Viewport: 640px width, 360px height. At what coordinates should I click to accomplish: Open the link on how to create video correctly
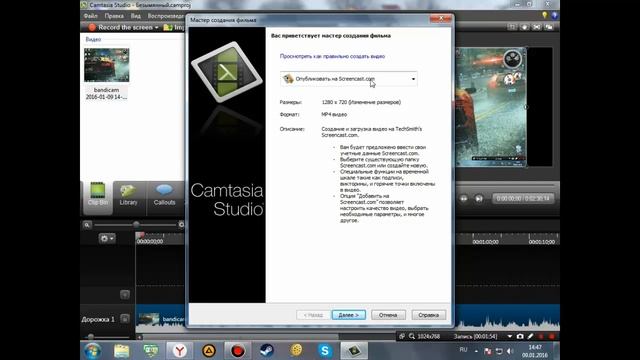coord(332,56)
